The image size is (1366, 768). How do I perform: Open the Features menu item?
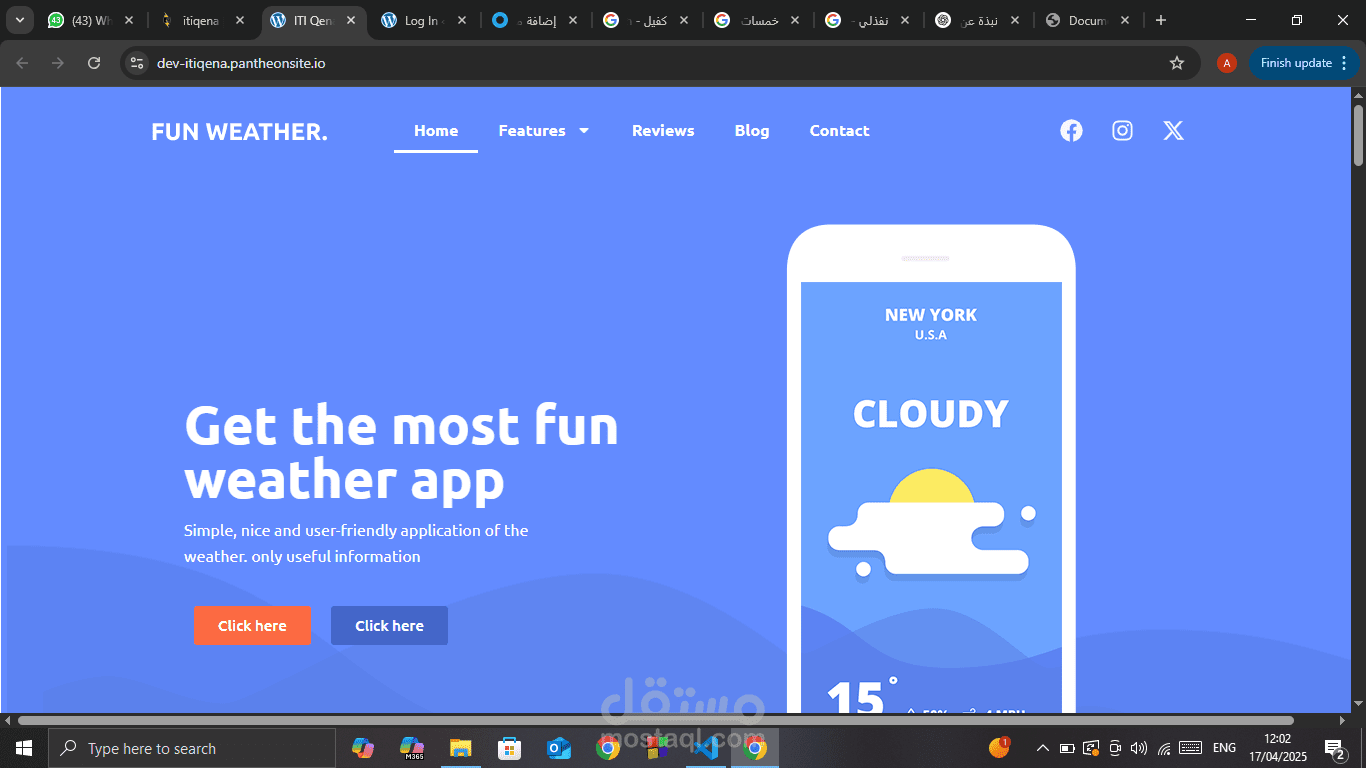point(532,131)
